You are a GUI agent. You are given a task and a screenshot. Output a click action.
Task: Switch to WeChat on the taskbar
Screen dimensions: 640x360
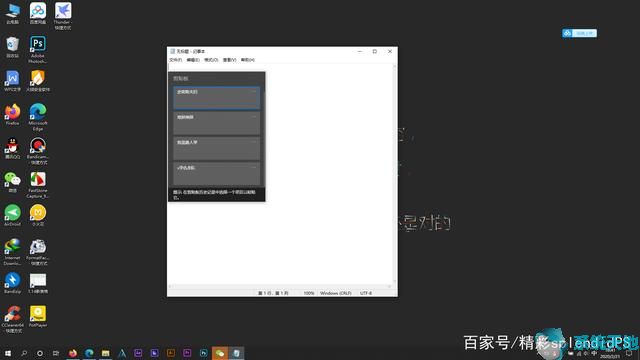[220, 353]
